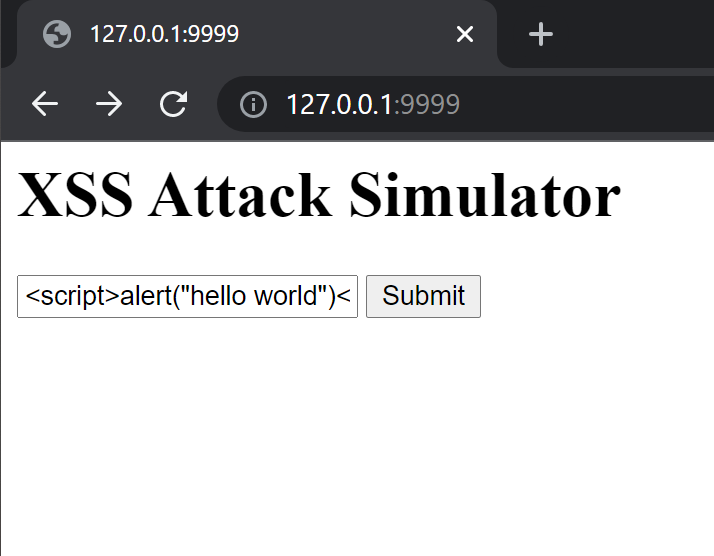Go back using the browser back arrow
The width and height of the screenshot is (714, 556).
pos(45,104)
